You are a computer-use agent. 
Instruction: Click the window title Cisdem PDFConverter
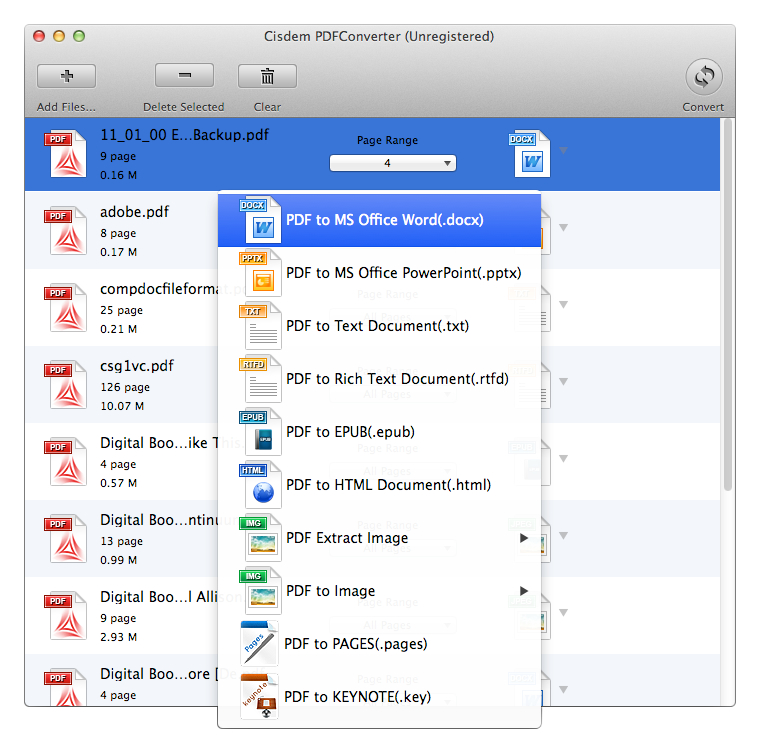click(379, 36)
